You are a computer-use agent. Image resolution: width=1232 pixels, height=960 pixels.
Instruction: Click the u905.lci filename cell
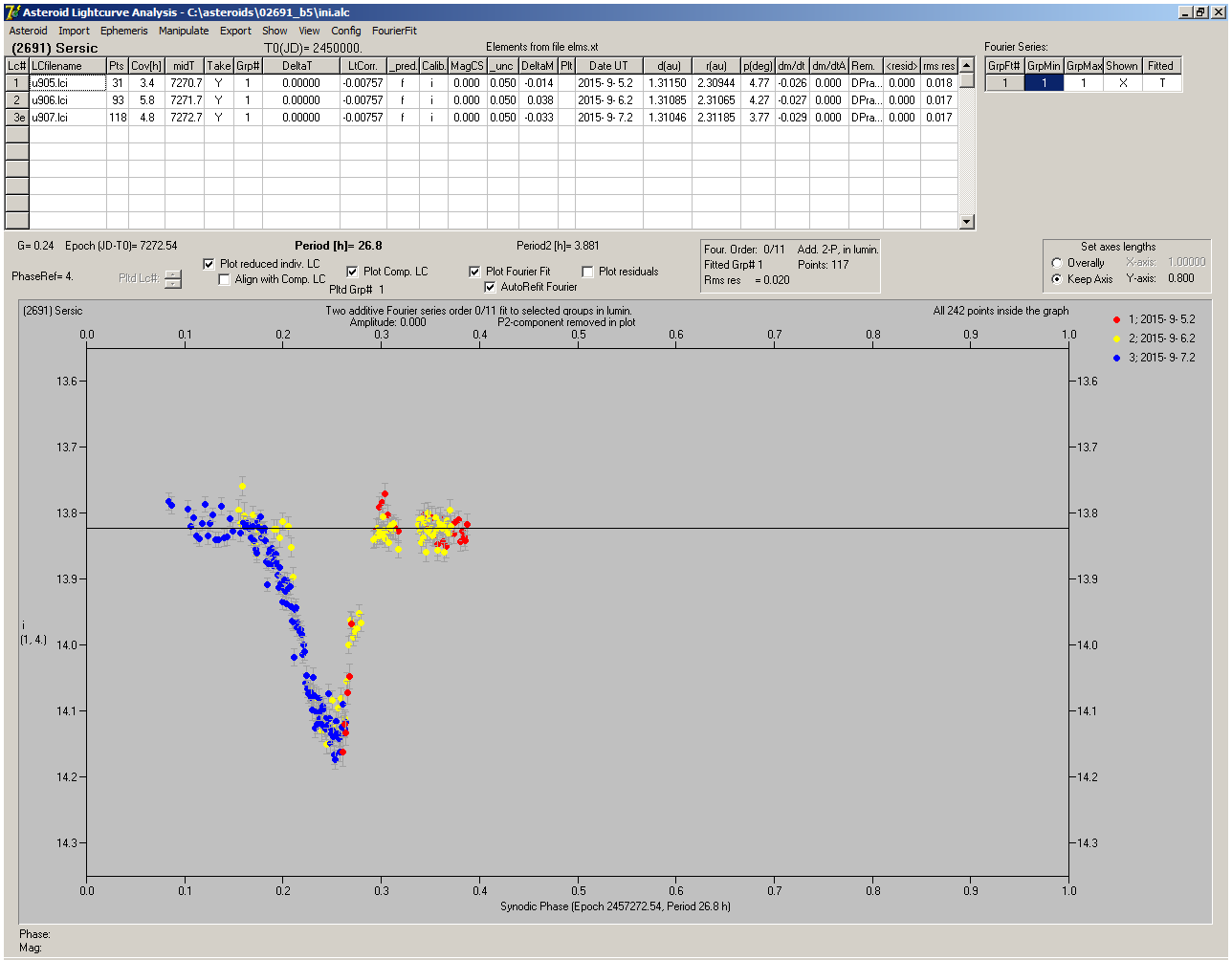tap(68, 83)
